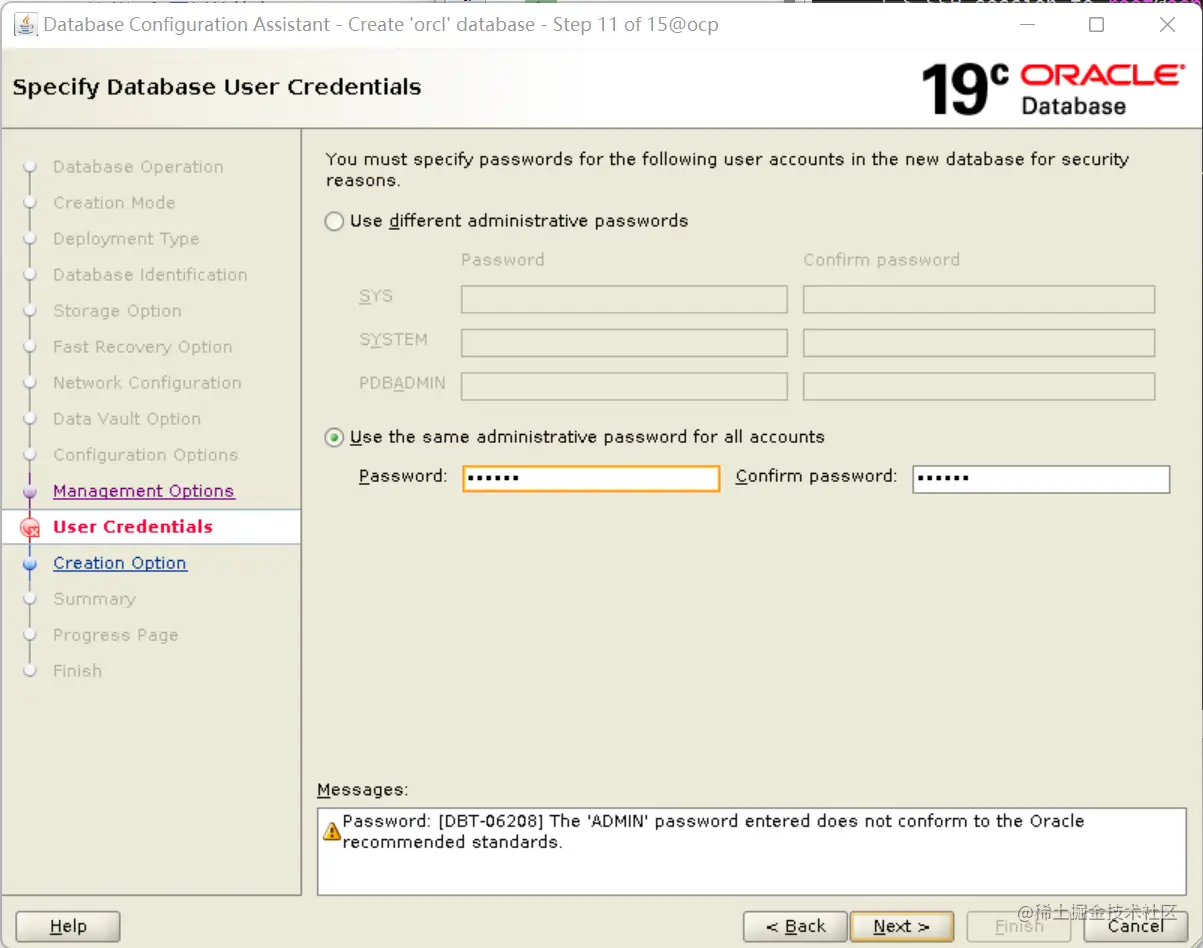The width and height of the screenshot is (1203, 948).
Task: Click the Confirm password column header
Action: 881,260
